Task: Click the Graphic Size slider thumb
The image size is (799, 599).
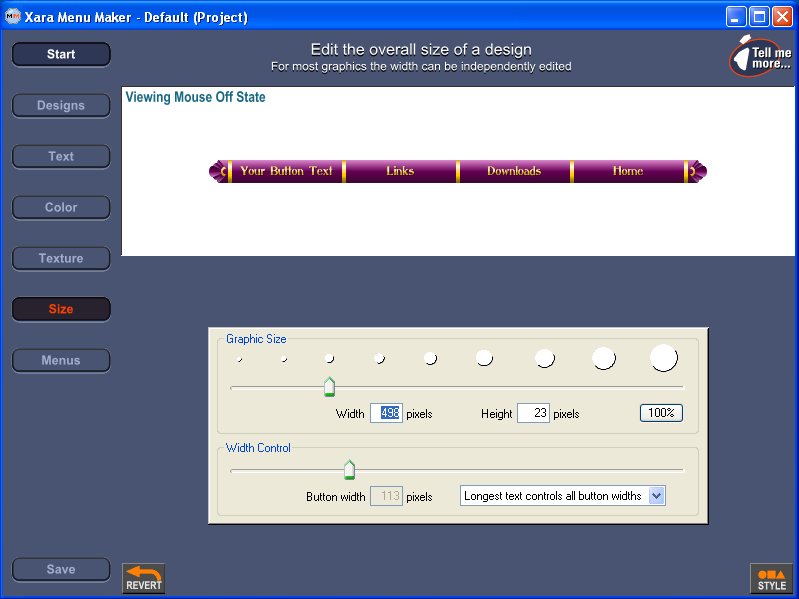Action: click(329, 387)
